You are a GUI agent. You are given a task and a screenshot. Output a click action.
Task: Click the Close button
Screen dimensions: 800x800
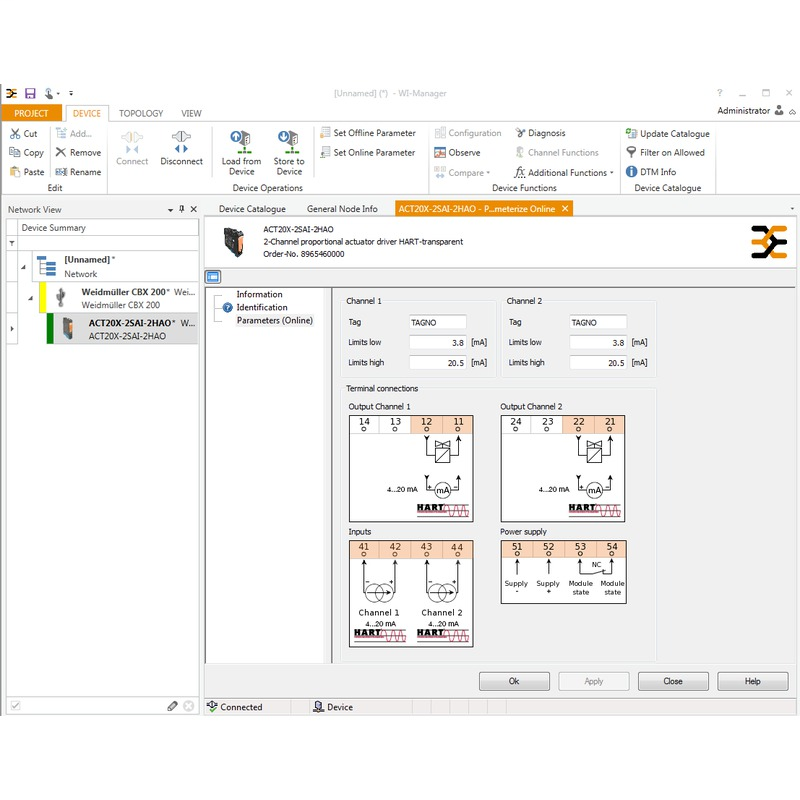pos(673,681)
